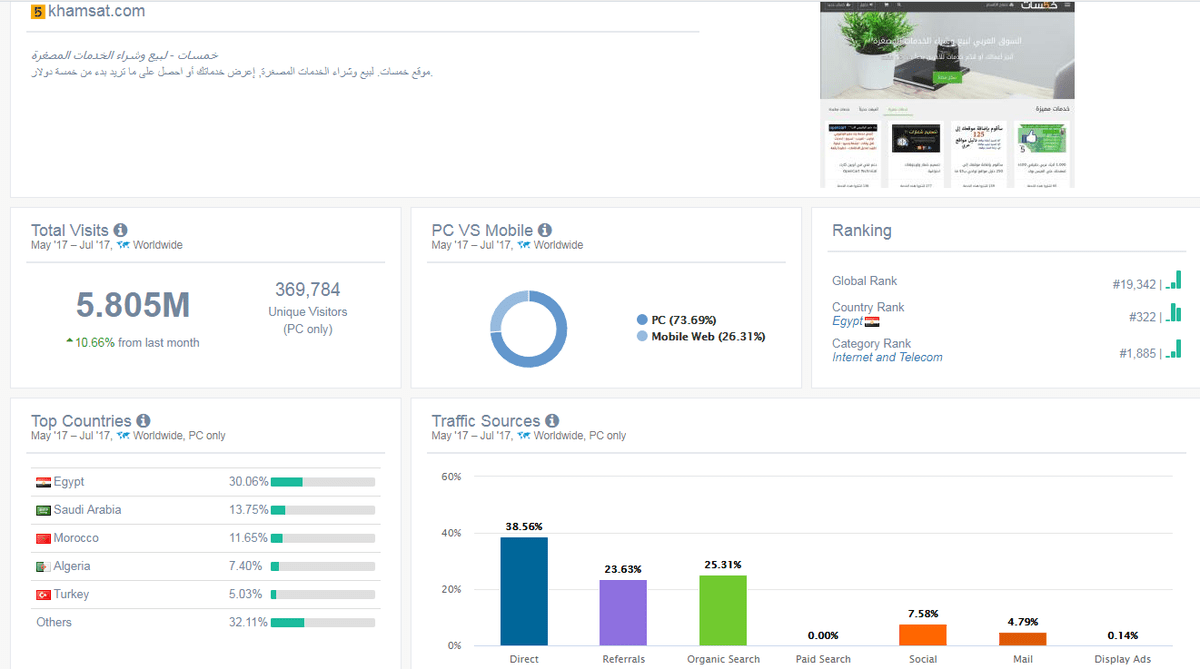Click the Top Countries info icon

(144, 421)
